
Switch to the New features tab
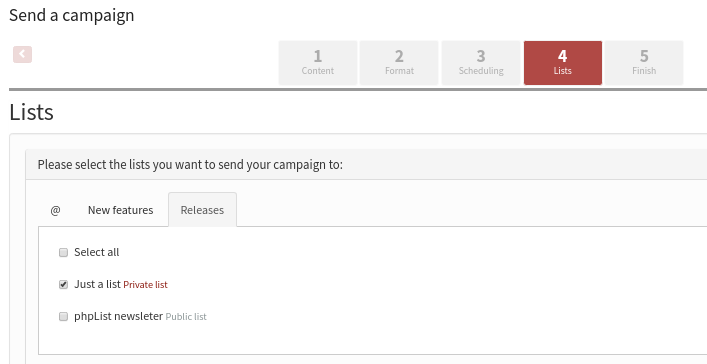(x=120, y=210)
